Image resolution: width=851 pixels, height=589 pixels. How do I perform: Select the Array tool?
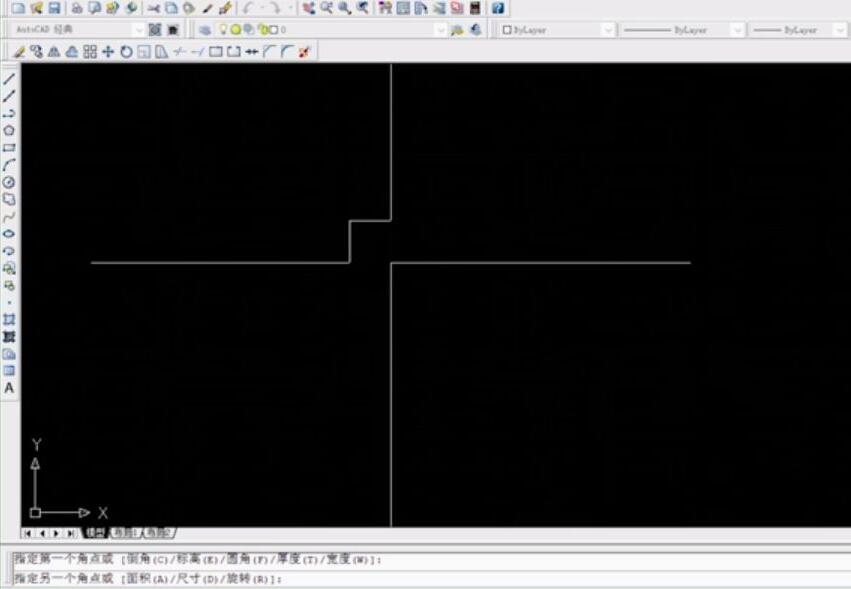pos(90,52)
